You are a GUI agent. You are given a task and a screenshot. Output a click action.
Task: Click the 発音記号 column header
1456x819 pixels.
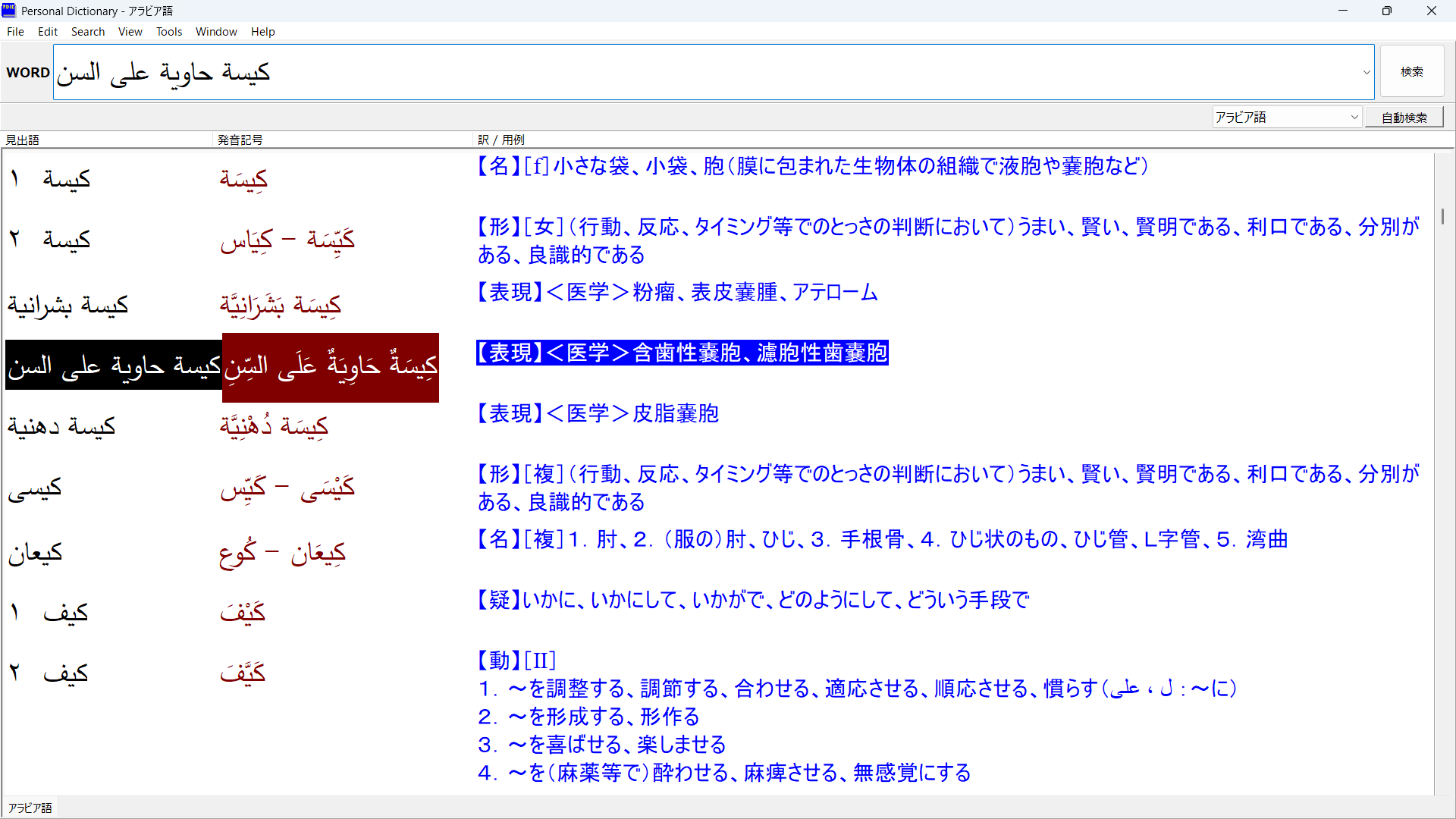[240, 140]
